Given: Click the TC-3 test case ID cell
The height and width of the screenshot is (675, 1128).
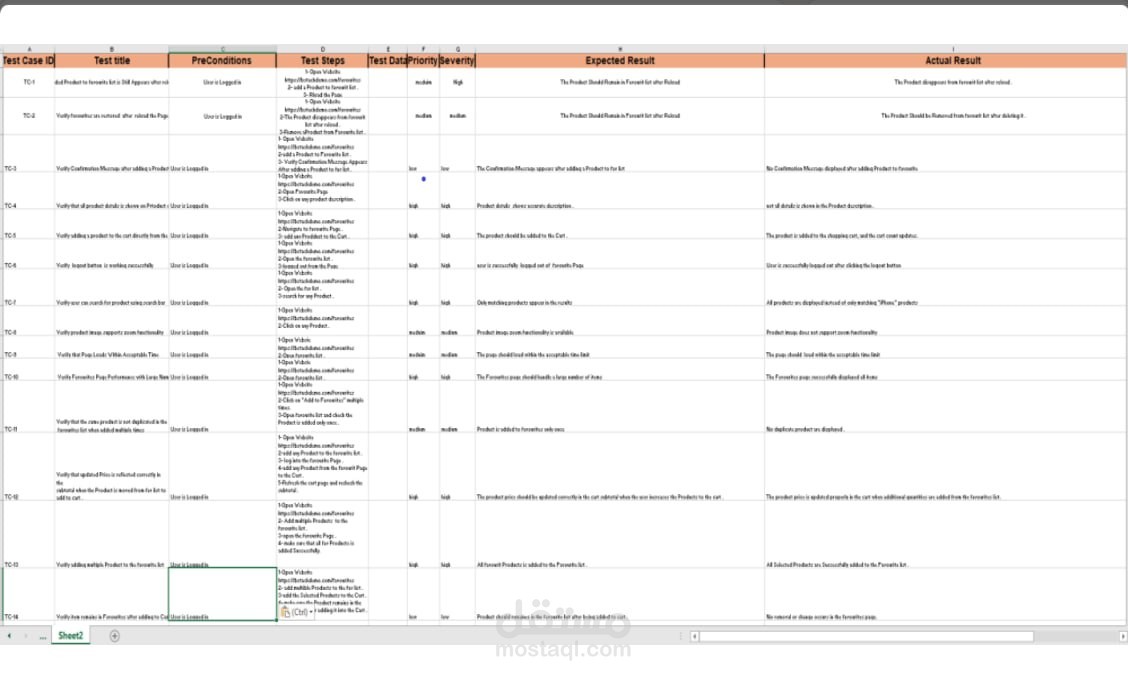Looking at the screenshot, I should (x=29, y=154).
